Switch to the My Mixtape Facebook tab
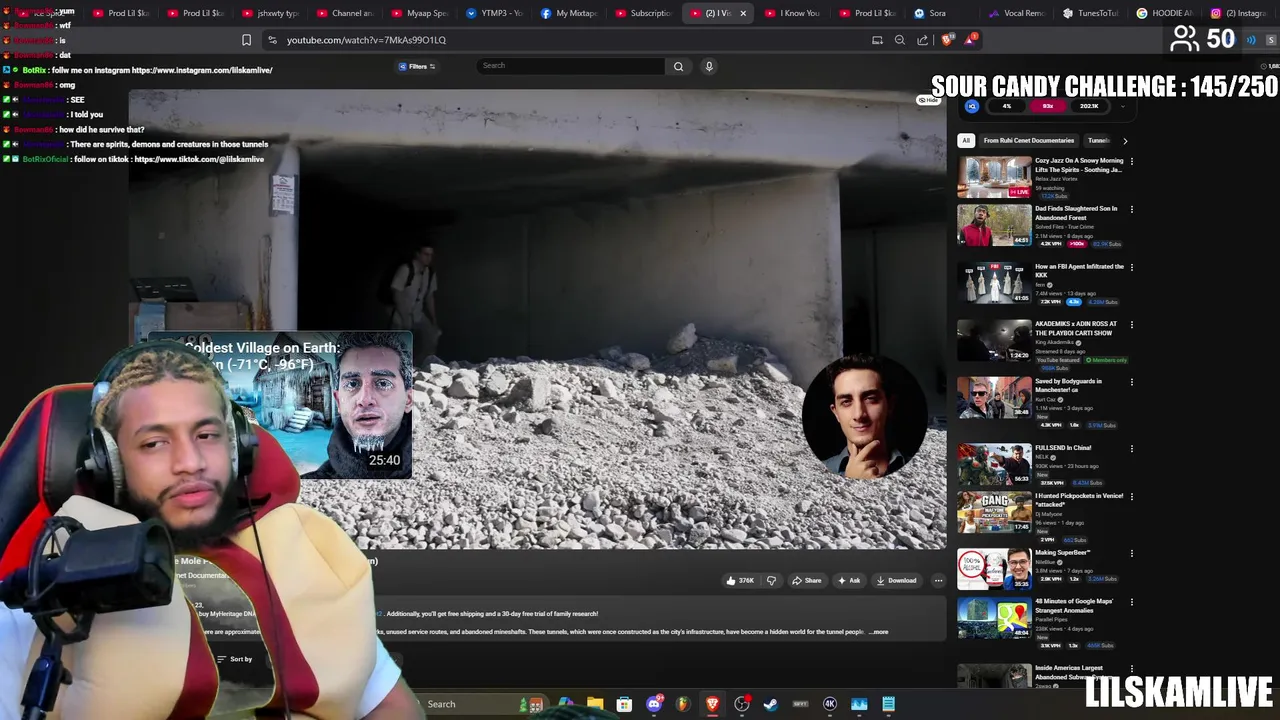Image resolution: width=1280 pixels, height=720 pixels. coord(568,13)
